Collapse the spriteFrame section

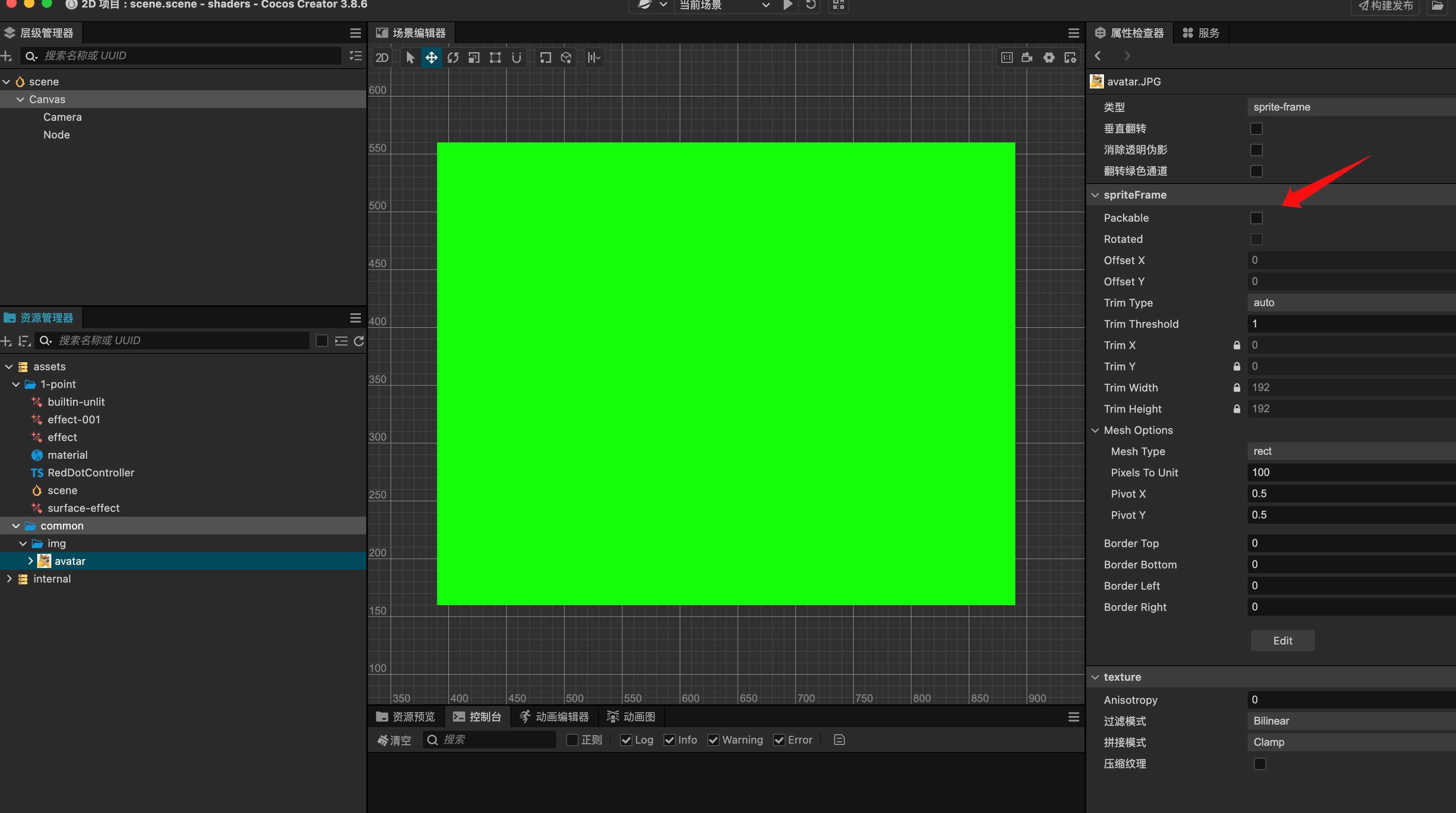pos(1096,195)
